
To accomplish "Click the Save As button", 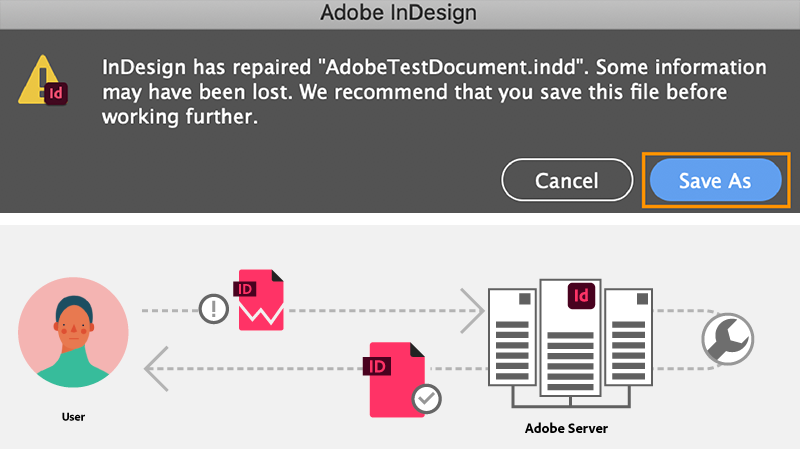I will pyautogui.click(x=715, y=180).
